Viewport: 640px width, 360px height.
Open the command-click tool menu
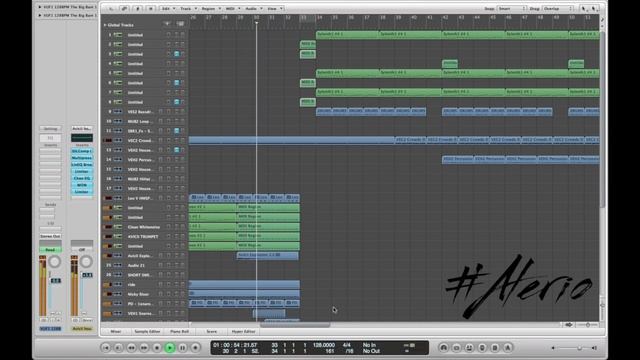594,9
